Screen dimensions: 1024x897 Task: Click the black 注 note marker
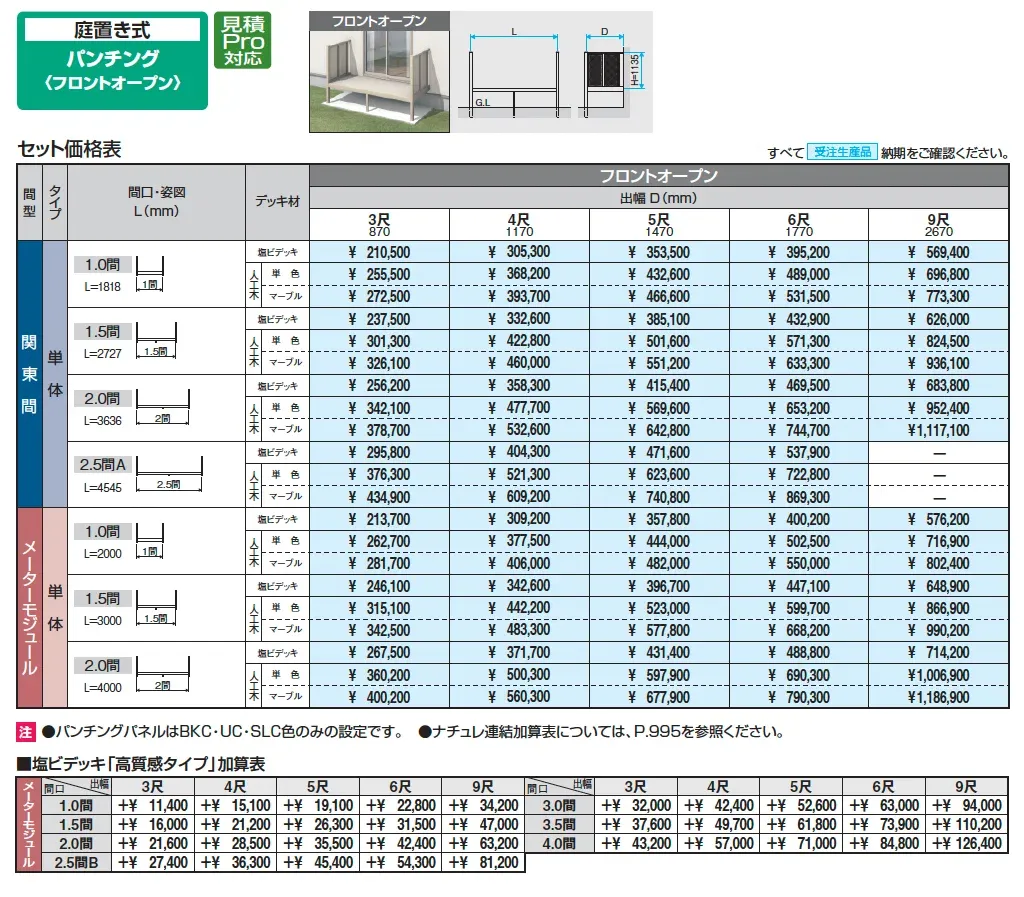[x=27, y=732]
